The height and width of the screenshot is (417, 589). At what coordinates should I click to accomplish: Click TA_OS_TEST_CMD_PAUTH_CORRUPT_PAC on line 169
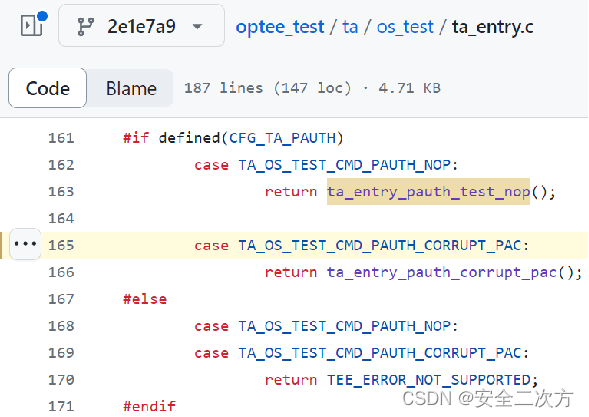point(380,353)
